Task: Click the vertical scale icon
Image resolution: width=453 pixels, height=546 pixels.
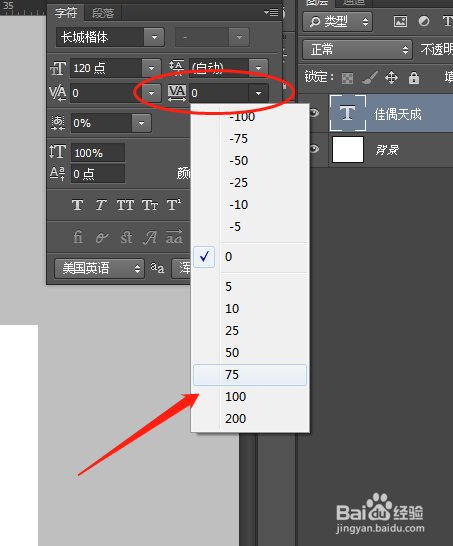Action: click(57, 152)
